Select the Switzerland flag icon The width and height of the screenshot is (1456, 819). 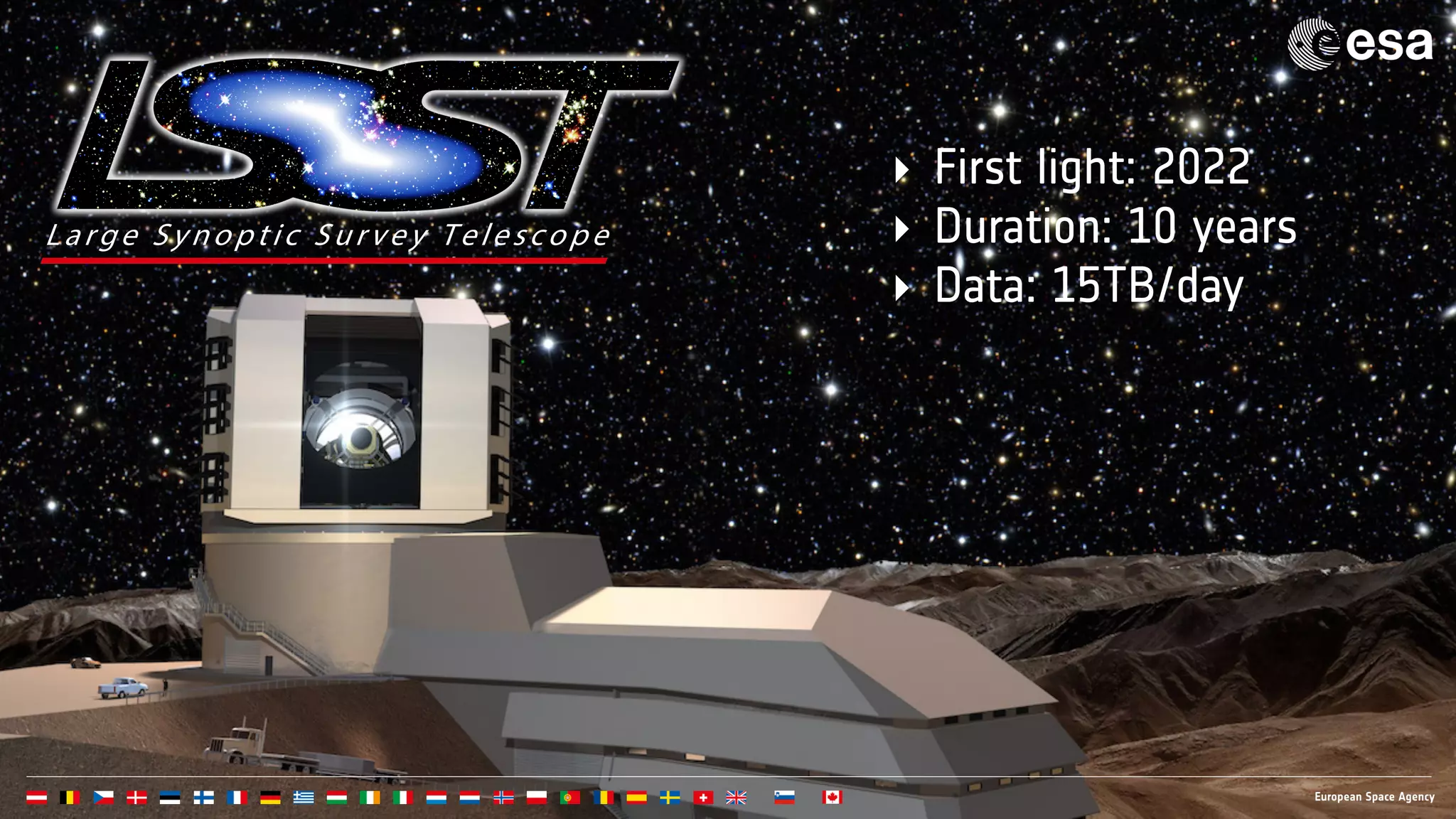point(703,798)
